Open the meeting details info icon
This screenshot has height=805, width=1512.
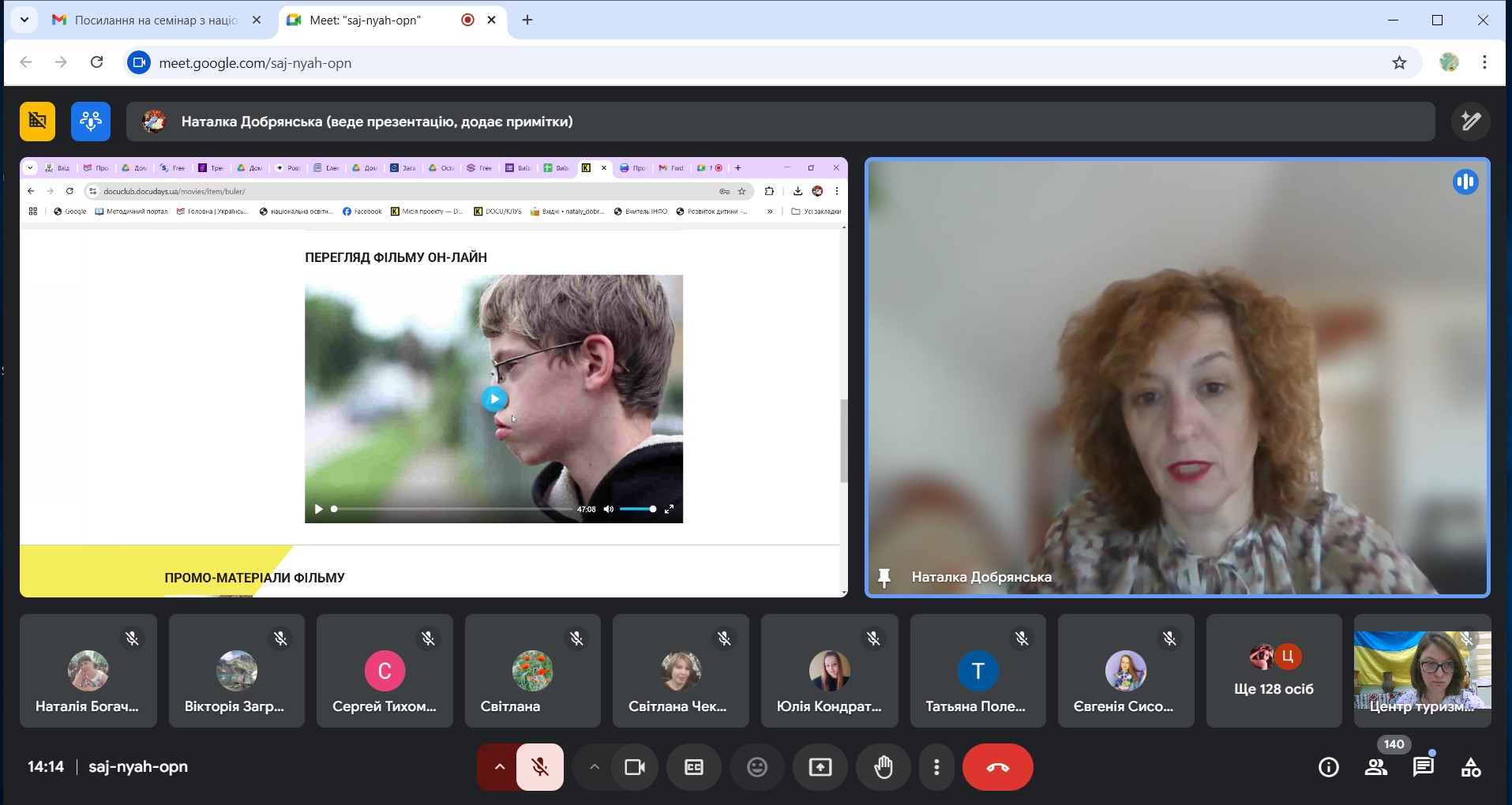[x=1328, y=767]
